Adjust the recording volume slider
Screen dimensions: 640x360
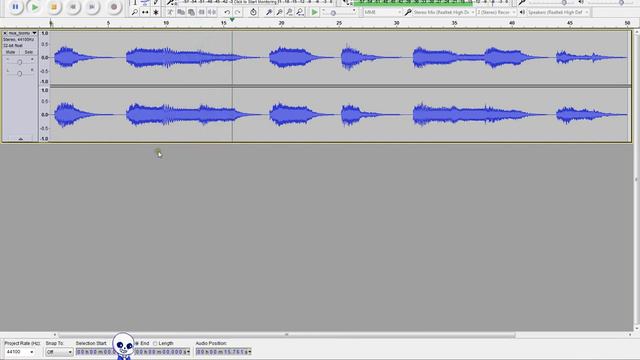[564, 2]
